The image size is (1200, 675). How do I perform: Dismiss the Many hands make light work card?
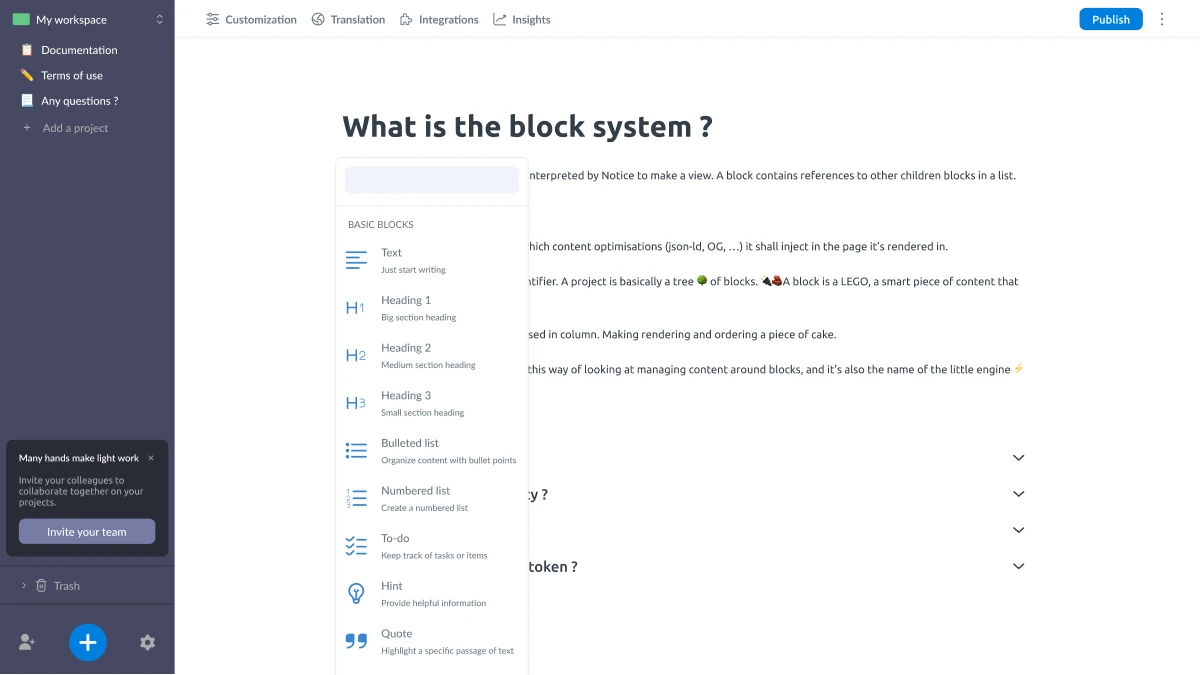(151, 458)
